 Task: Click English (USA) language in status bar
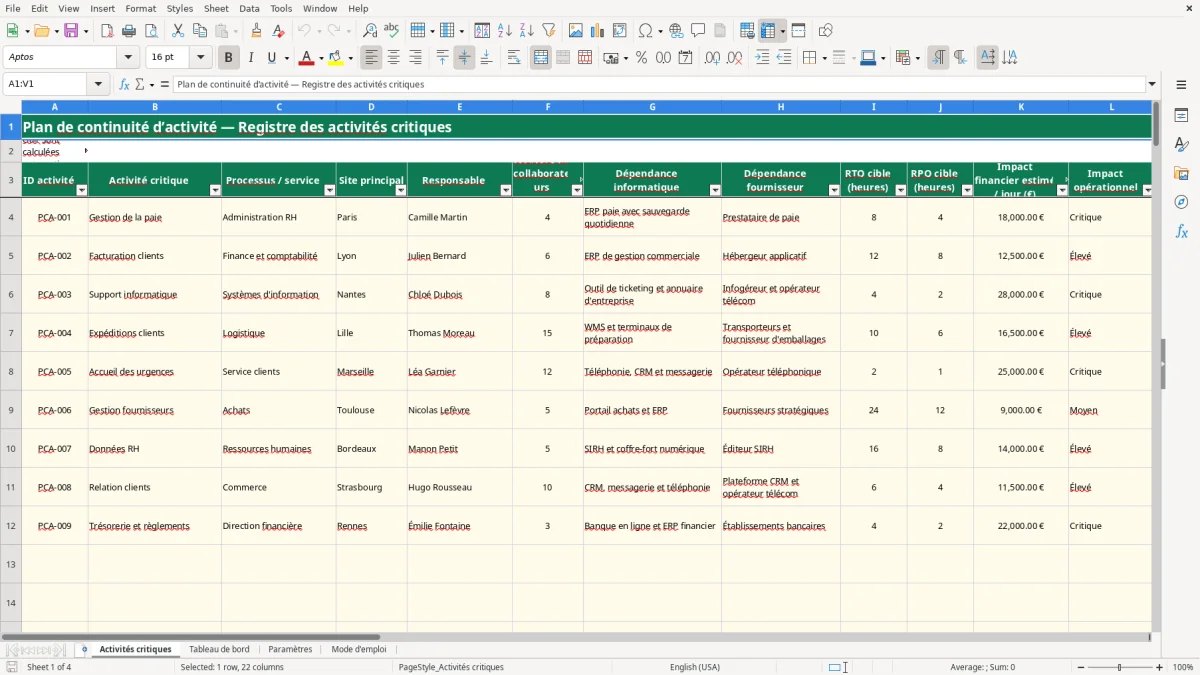click(695, 667)
